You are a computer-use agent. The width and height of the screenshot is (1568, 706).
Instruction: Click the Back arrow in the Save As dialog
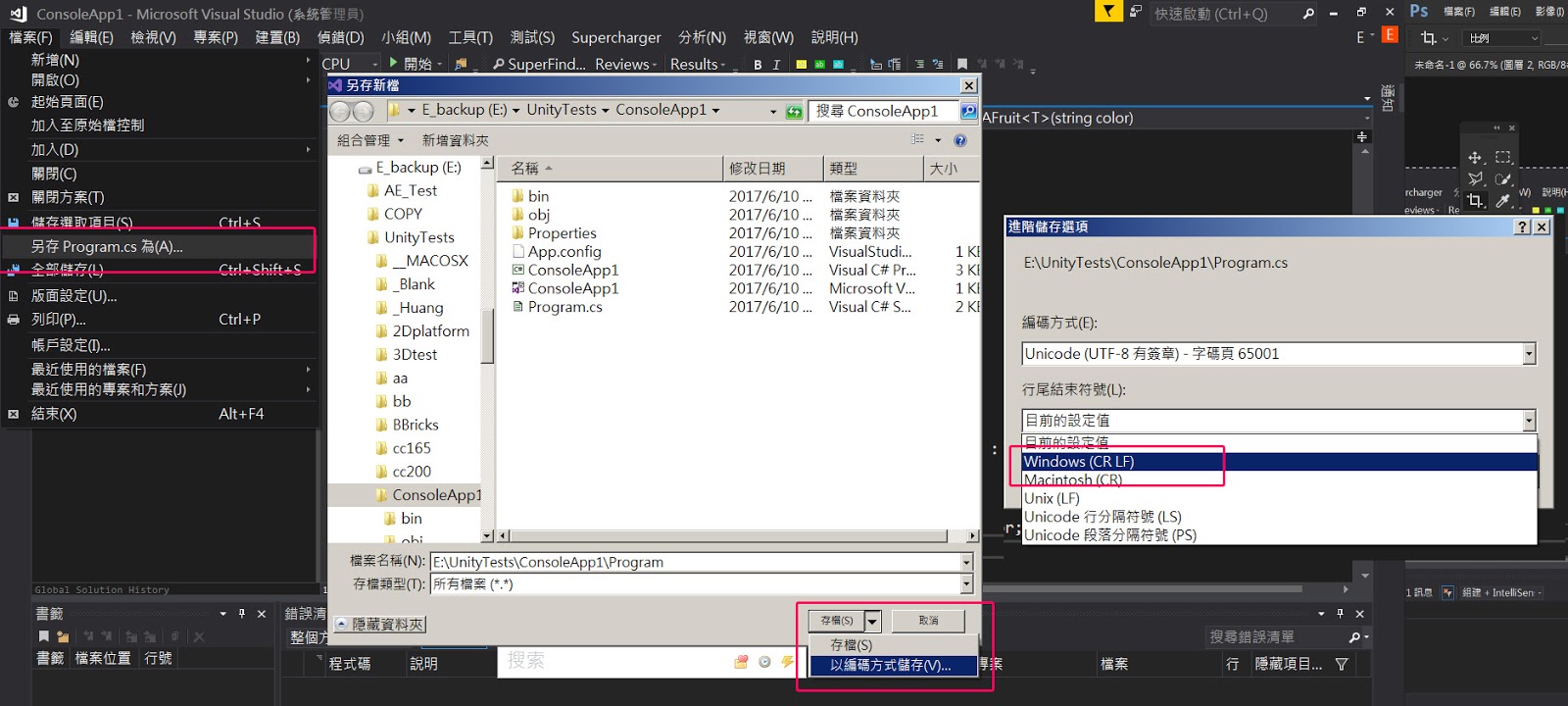(x=340, y=111)
